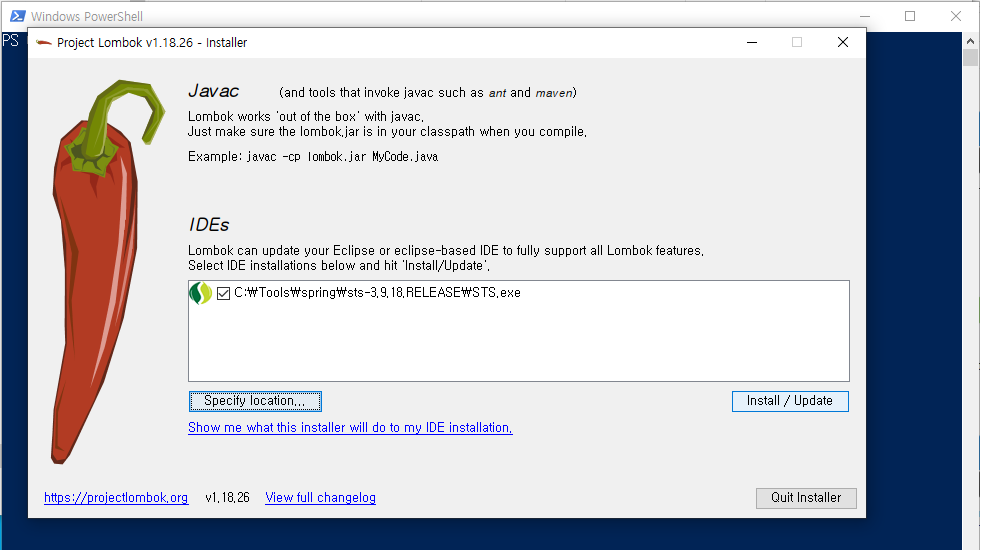This screenshot has height=550, width=981.
Task: Click the large chili pepper logo image
Action: click(x=108, y=272)
